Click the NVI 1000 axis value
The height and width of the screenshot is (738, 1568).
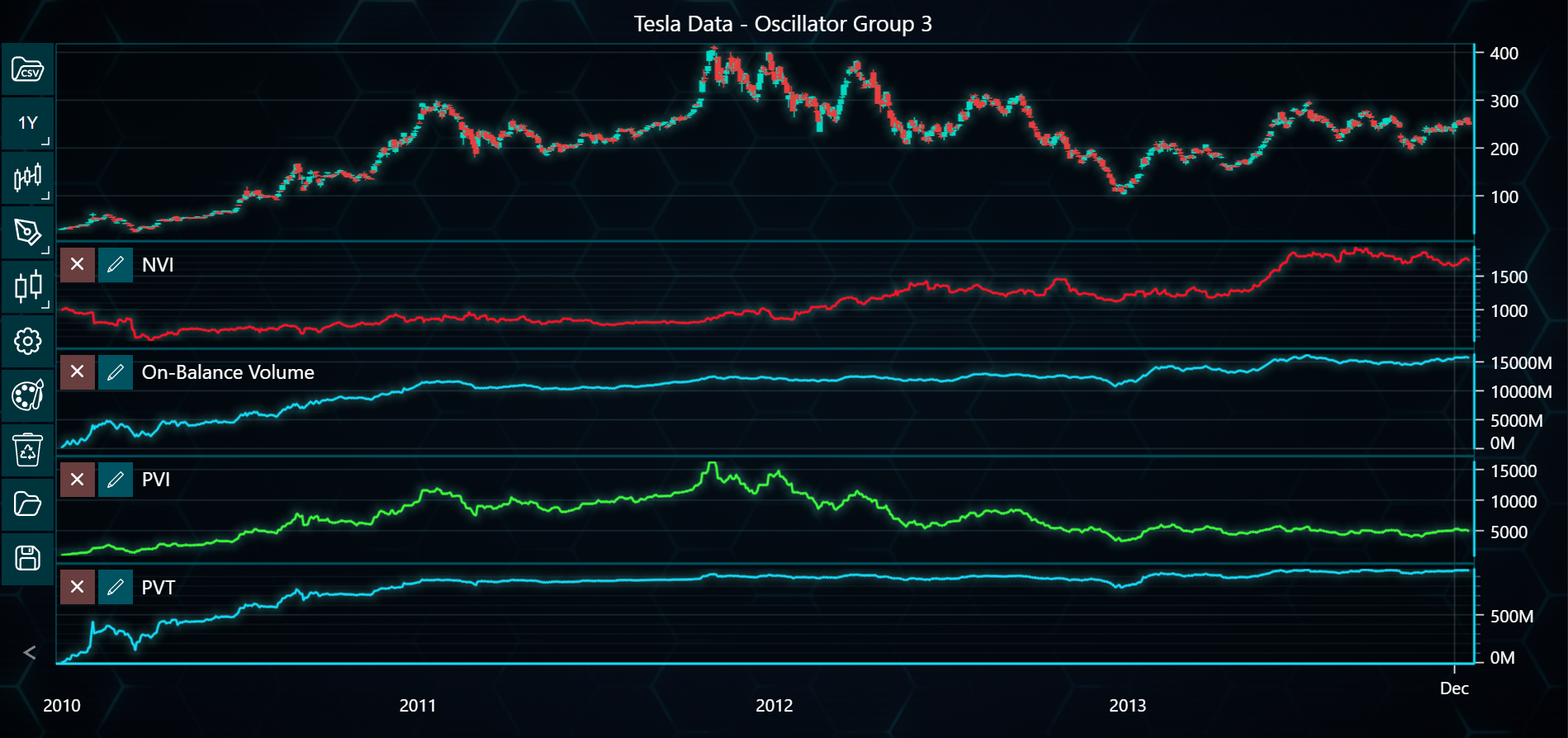point(1509,311)
